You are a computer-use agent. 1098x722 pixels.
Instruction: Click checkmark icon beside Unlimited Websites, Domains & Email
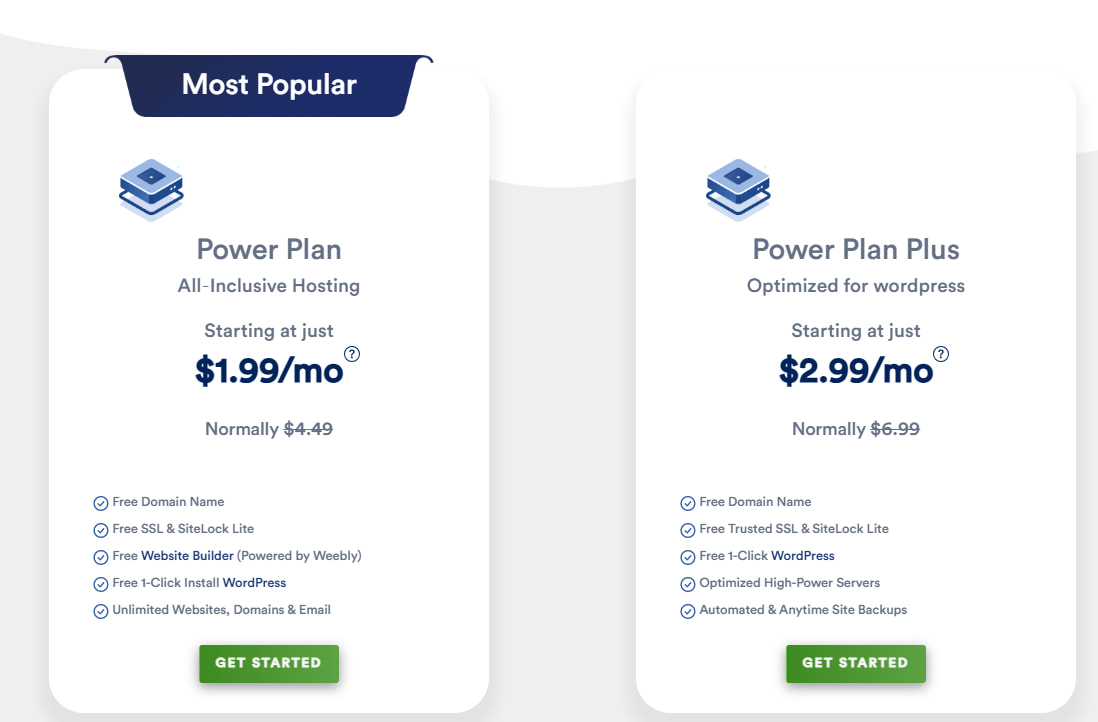[x=100, y=611]
